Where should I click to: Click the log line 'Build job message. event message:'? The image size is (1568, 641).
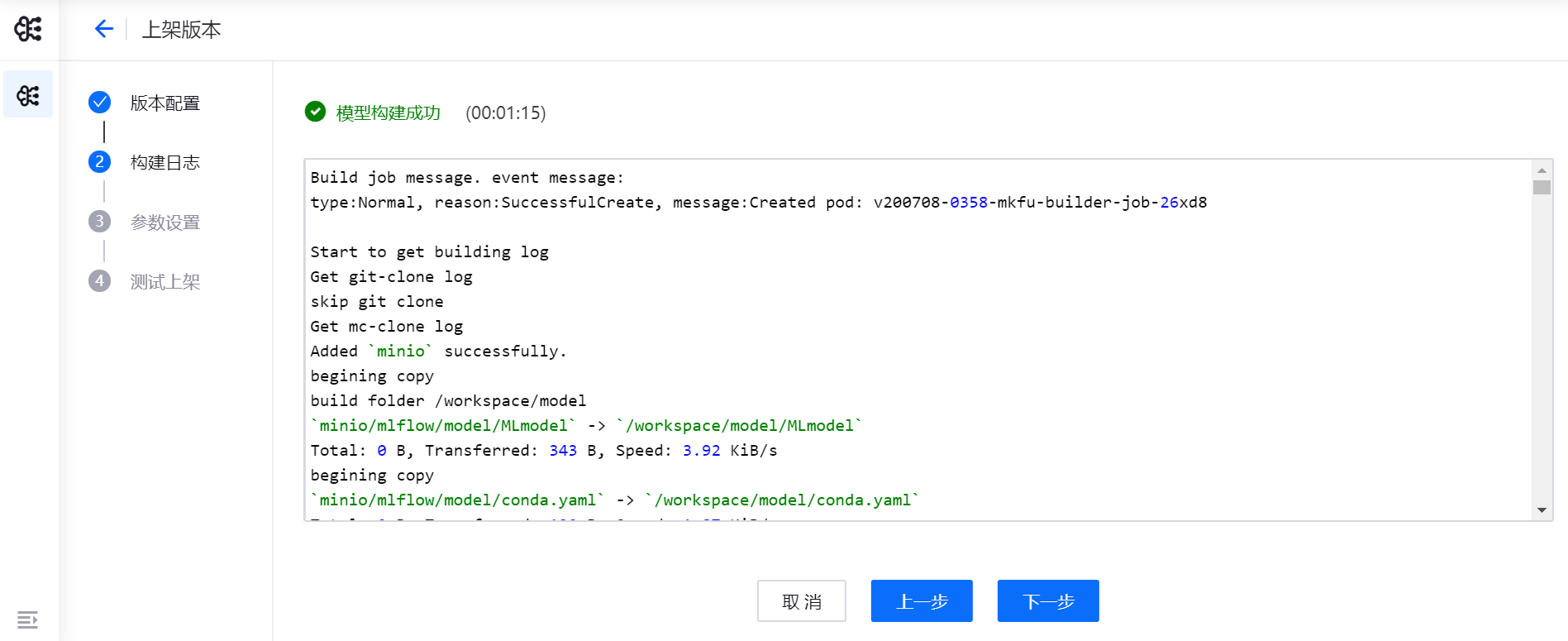[x=467, y=178]
